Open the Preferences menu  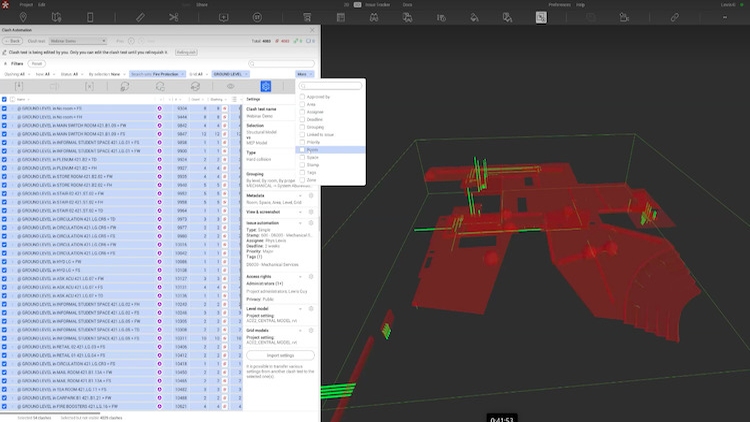point(558,4)
